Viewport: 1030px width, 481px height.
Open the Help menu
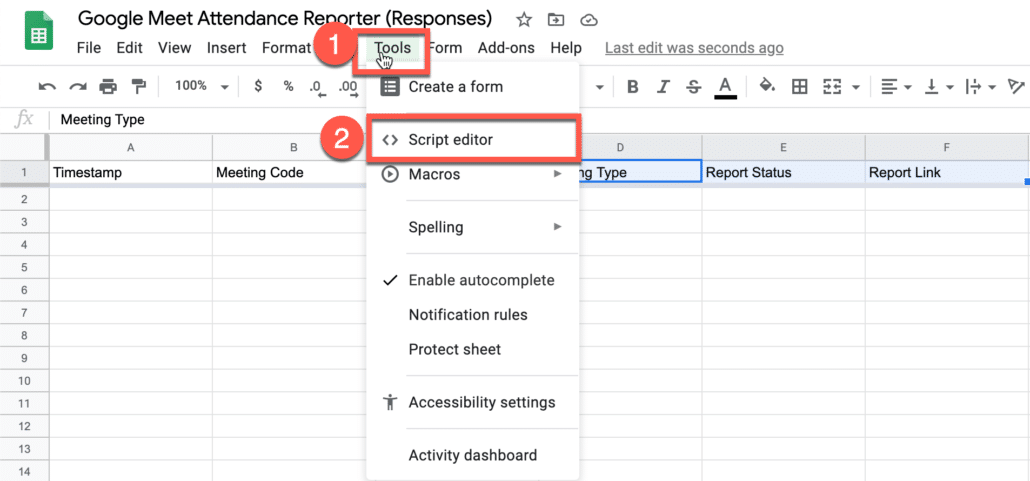click(566, 48)
